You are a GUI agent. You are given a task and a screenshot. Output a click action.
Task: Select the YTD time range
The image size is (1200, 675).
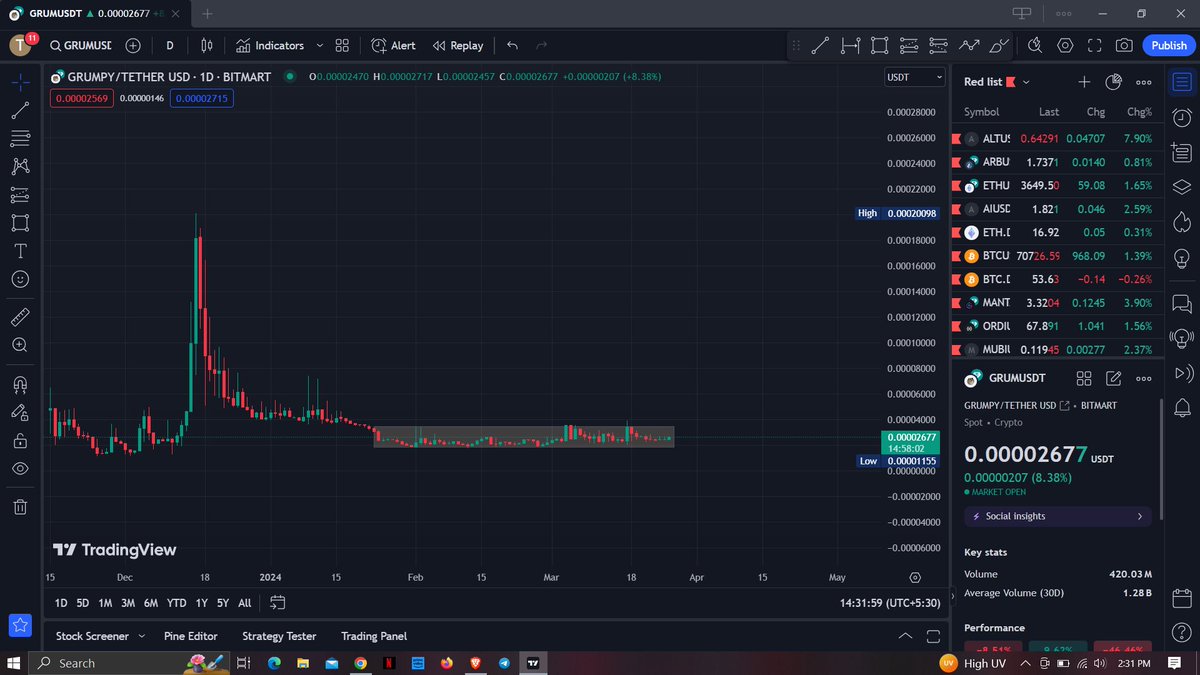point(177,603)
